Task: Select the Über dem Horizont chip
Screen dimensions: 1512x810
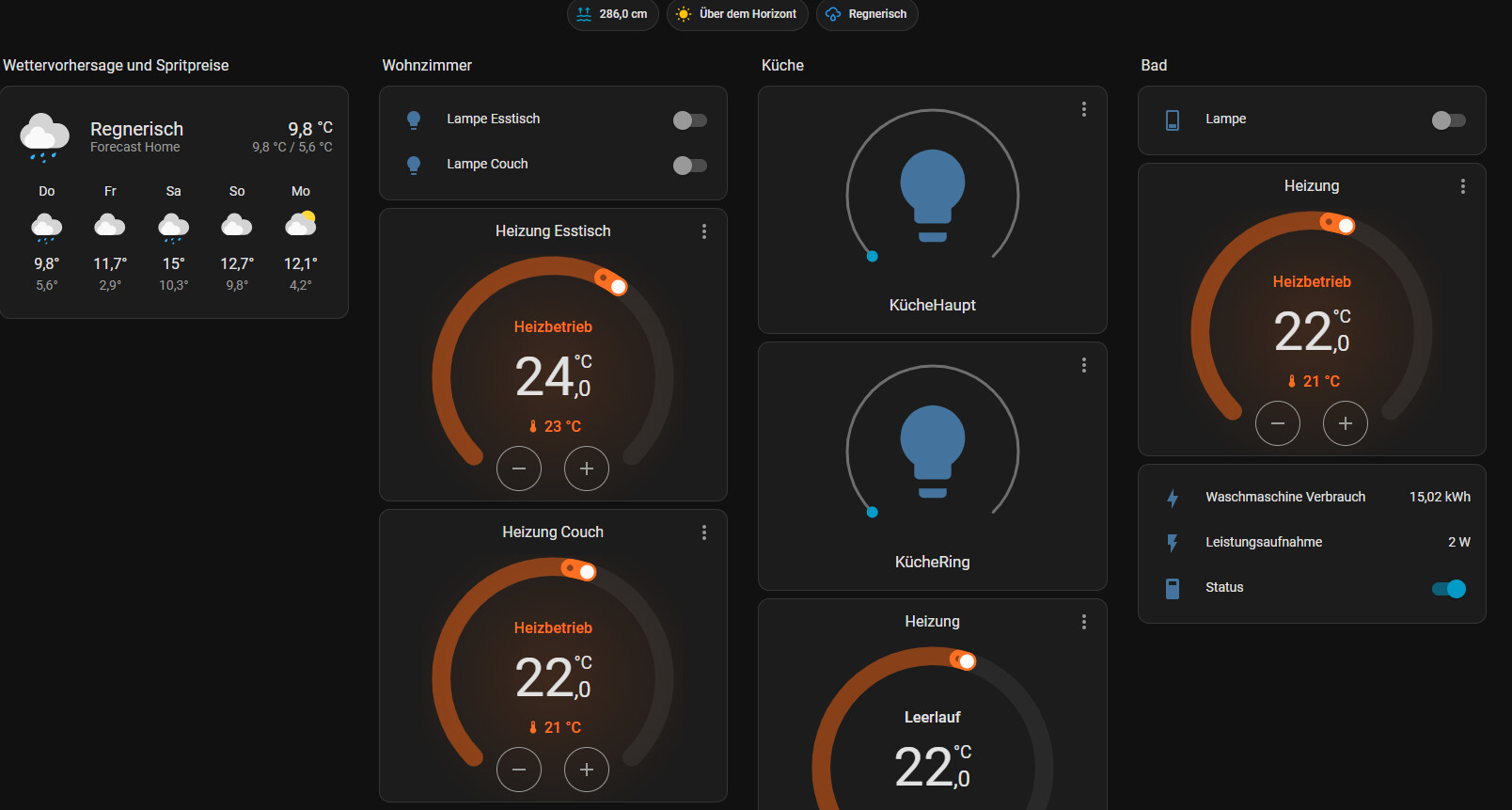Action: click(x=737, y=14)
